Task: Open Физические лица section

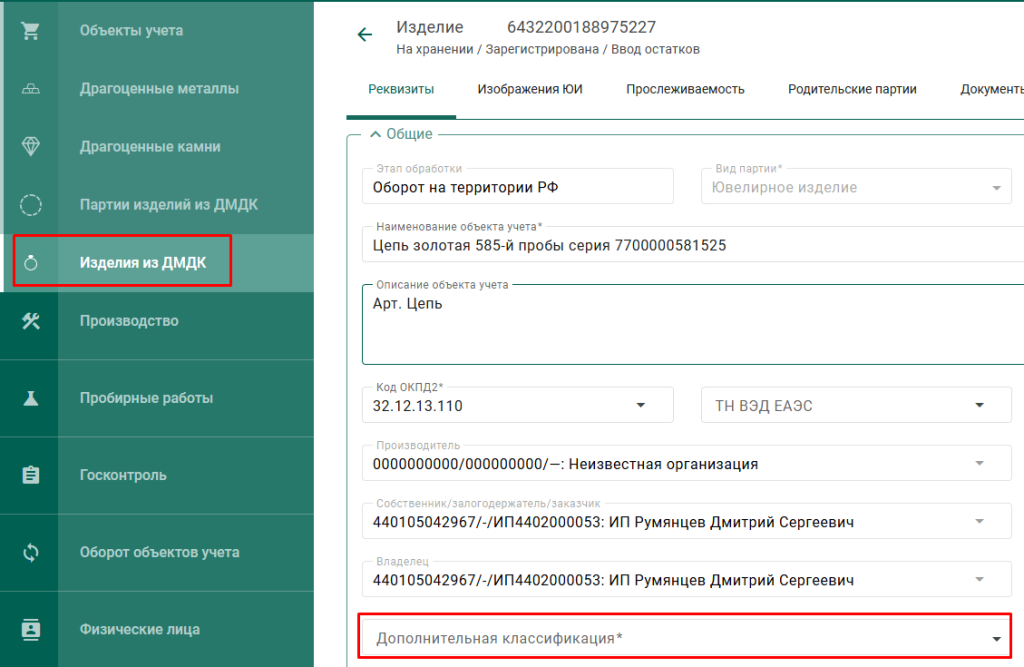Action: pos(140,630)
